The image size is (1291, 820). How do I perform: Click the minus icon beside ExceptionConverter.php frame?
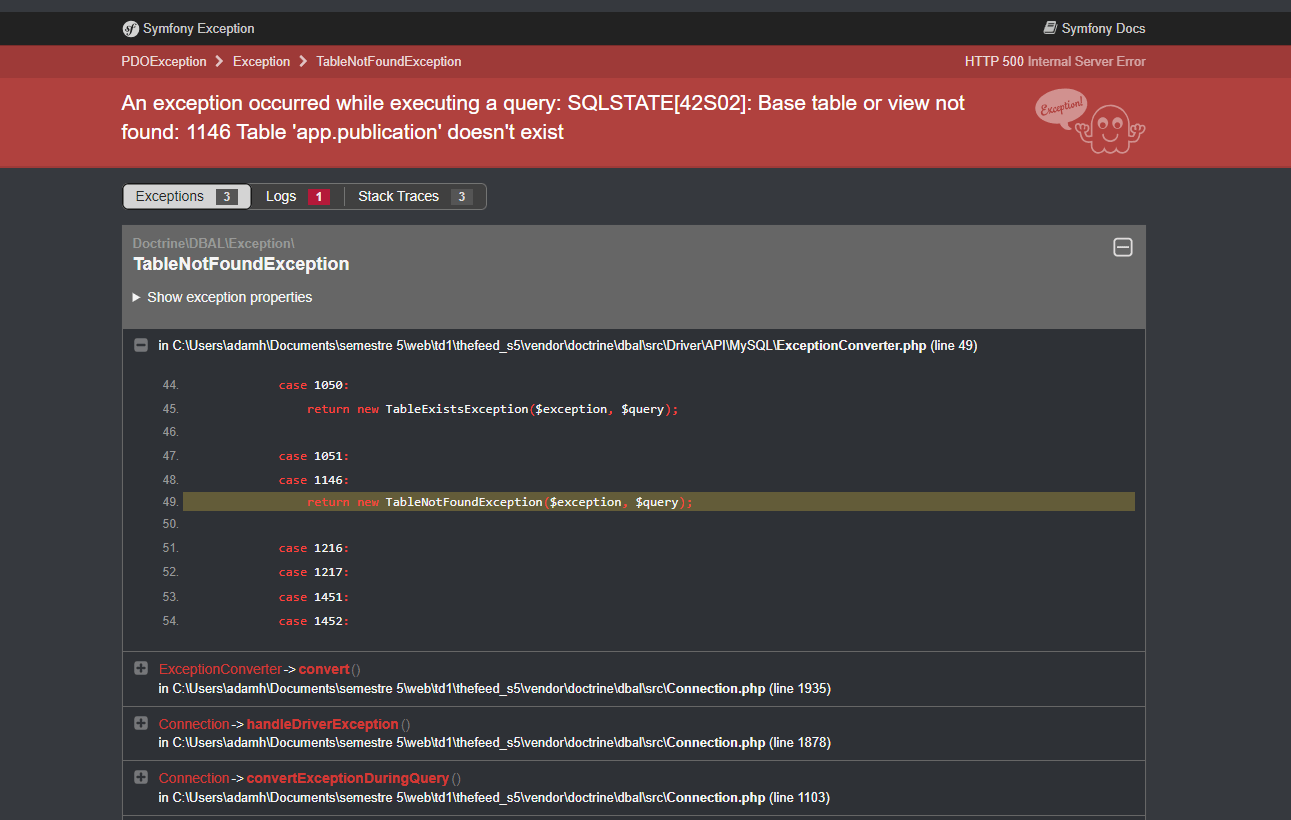point(140,345)
